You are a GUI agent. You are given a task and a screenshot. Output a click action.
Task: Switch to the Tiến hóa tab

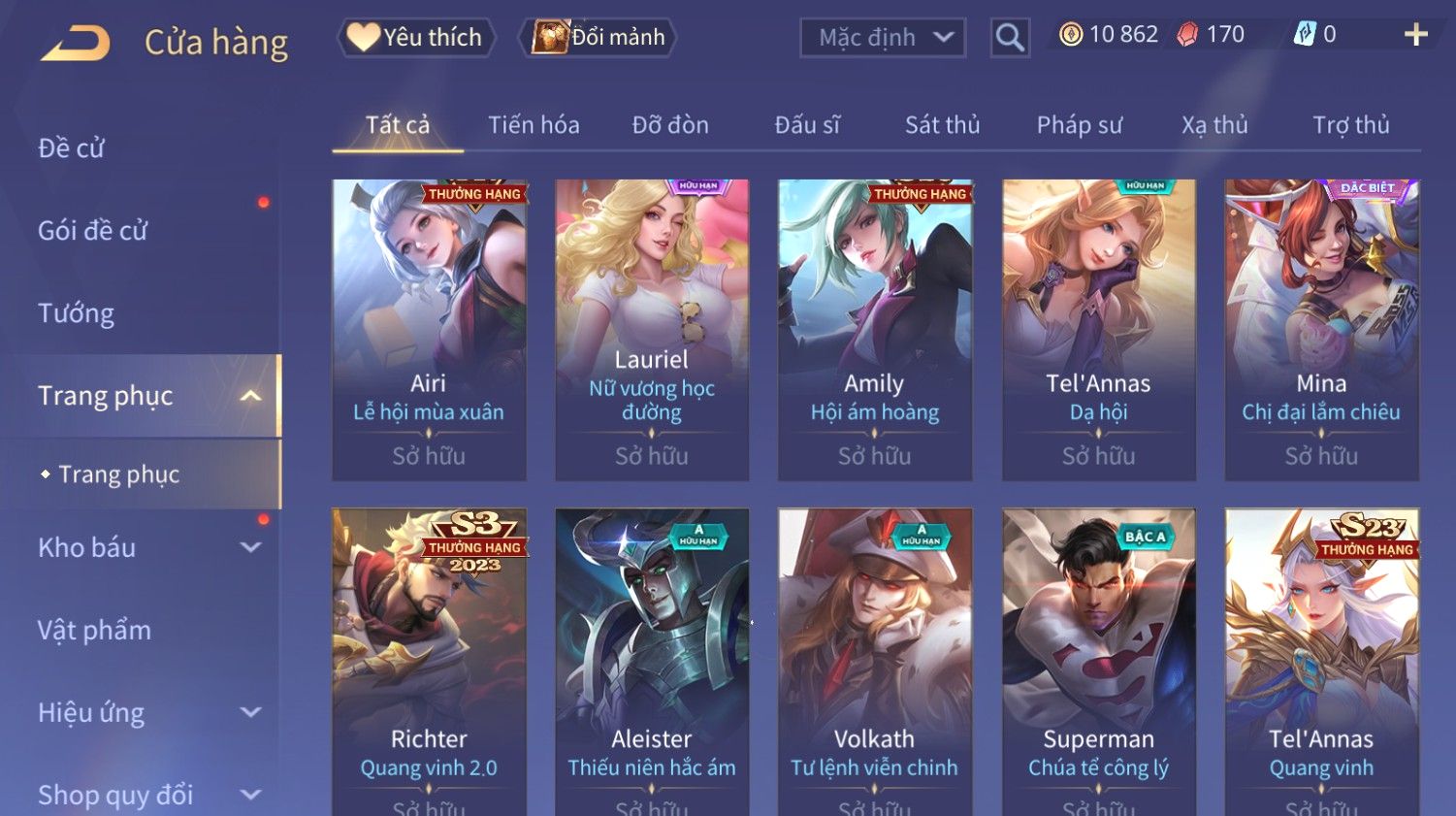coord(534,125)
